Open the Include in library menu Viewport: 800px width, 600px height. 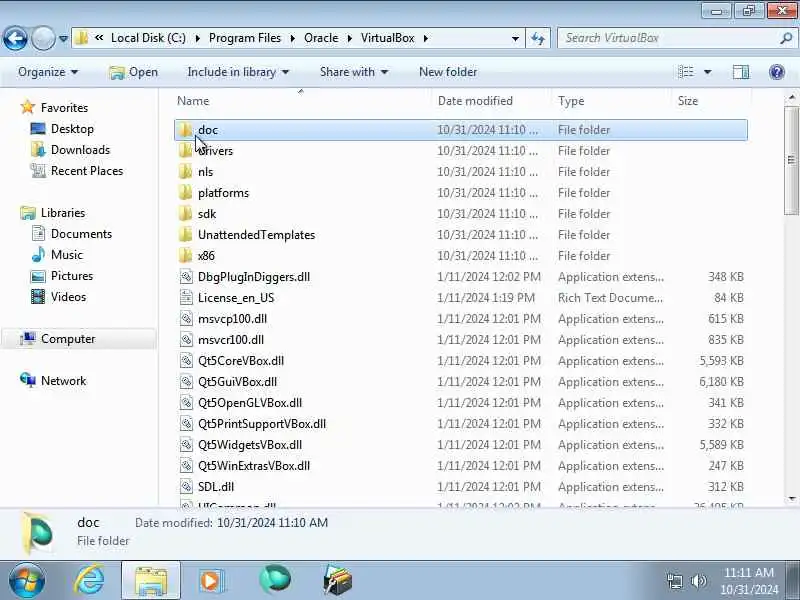238,72
